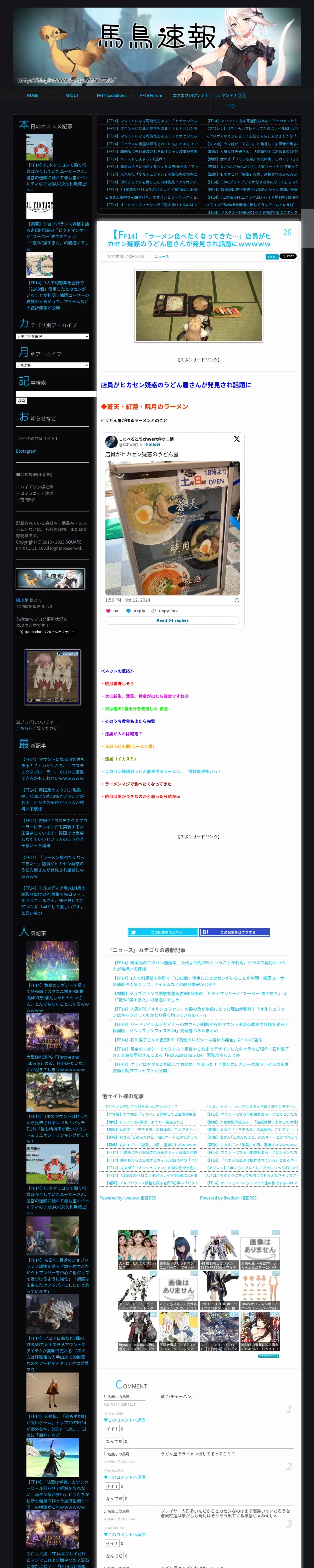This screenshot has height=1568, width=314.
Task: Open the right Powered by livedoor 相互RSS link
Action: point(228,1198)
